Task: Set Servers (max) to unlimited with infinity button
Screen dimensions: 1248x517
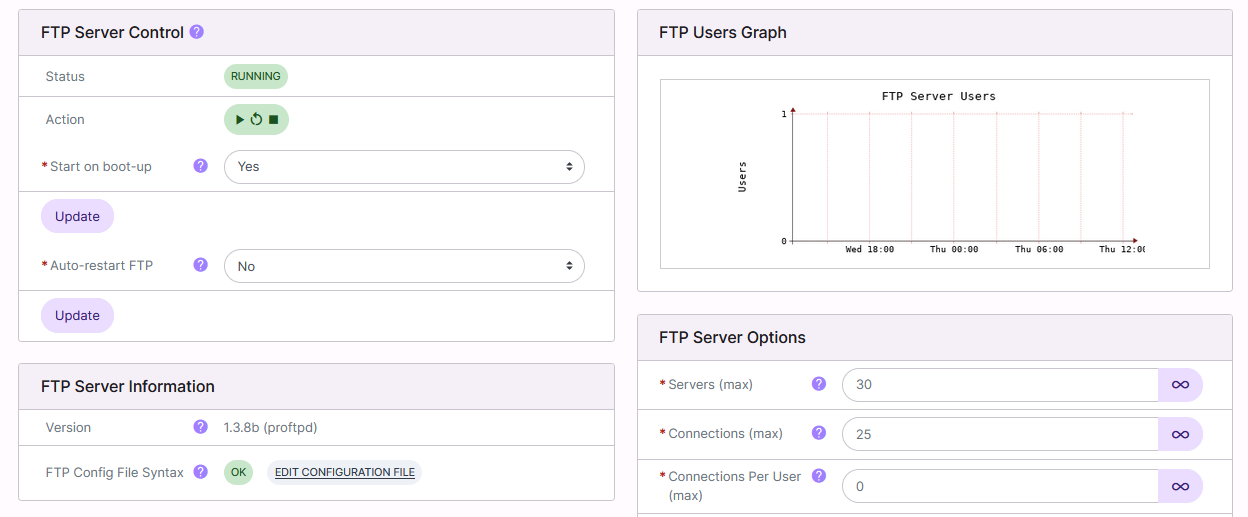Action: 1180,385
